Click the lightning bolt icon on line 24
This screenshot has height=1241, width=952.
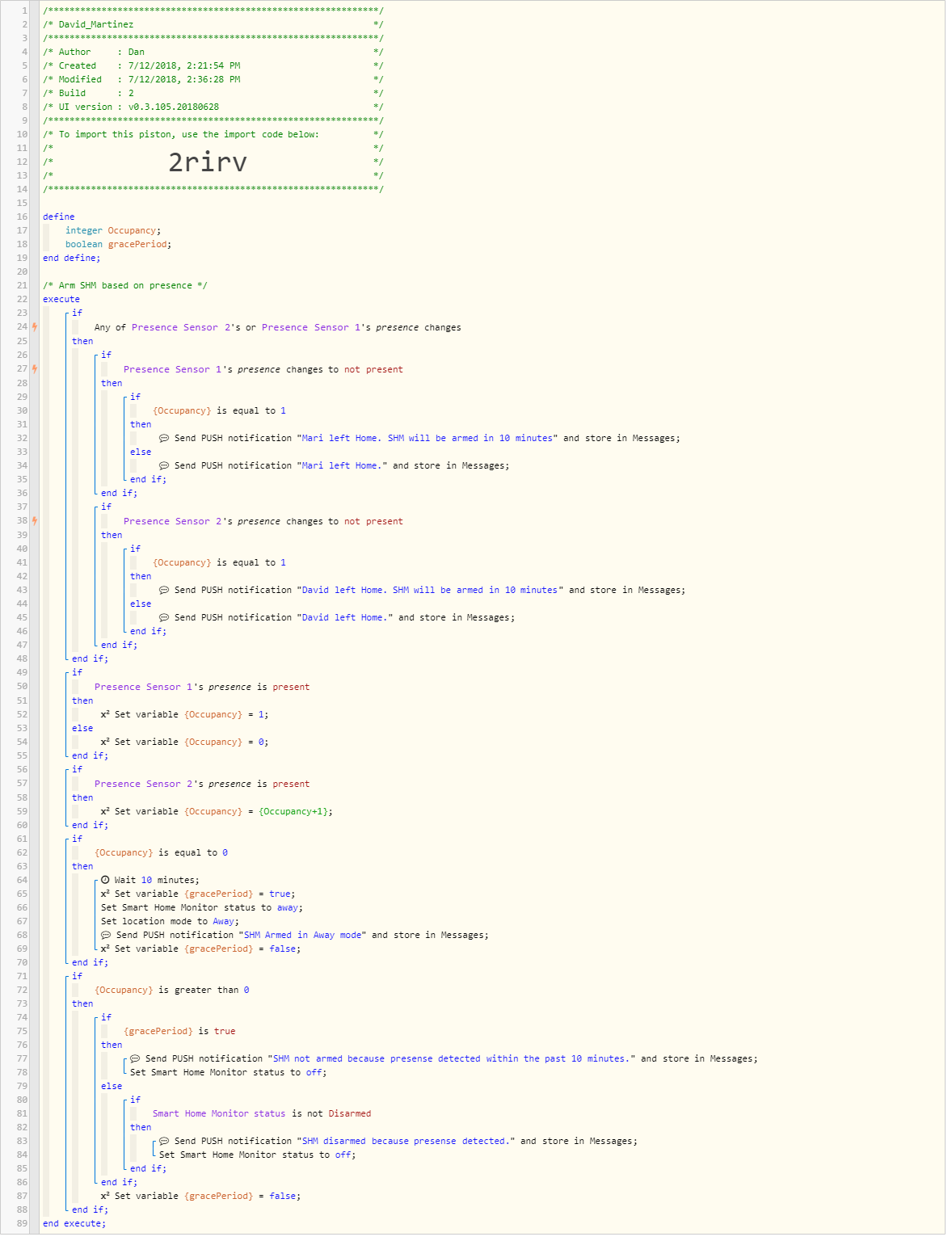(35, 327)
